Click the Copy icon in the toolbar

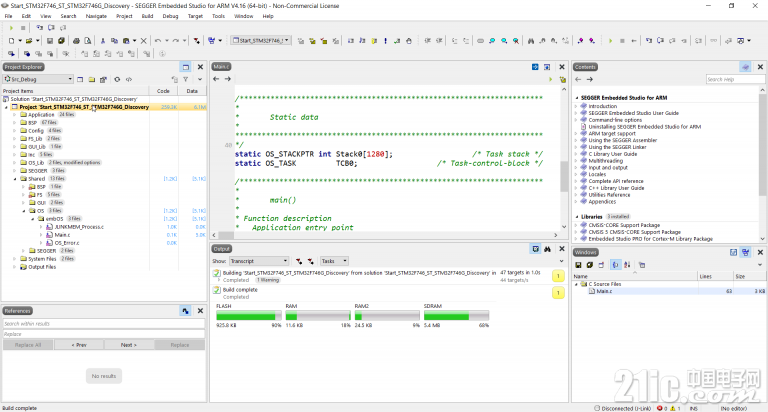pyautogui.click(x=114, y=41)
